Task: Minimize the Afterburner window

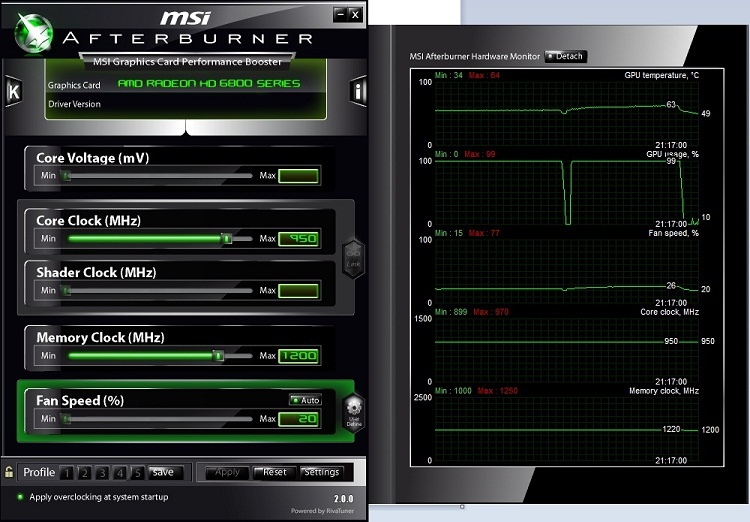Action: tap(340, 14)
